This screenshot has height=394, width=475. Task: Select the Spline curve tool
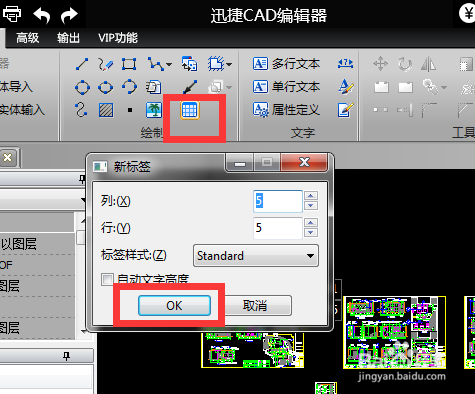[x=81, y=110]
